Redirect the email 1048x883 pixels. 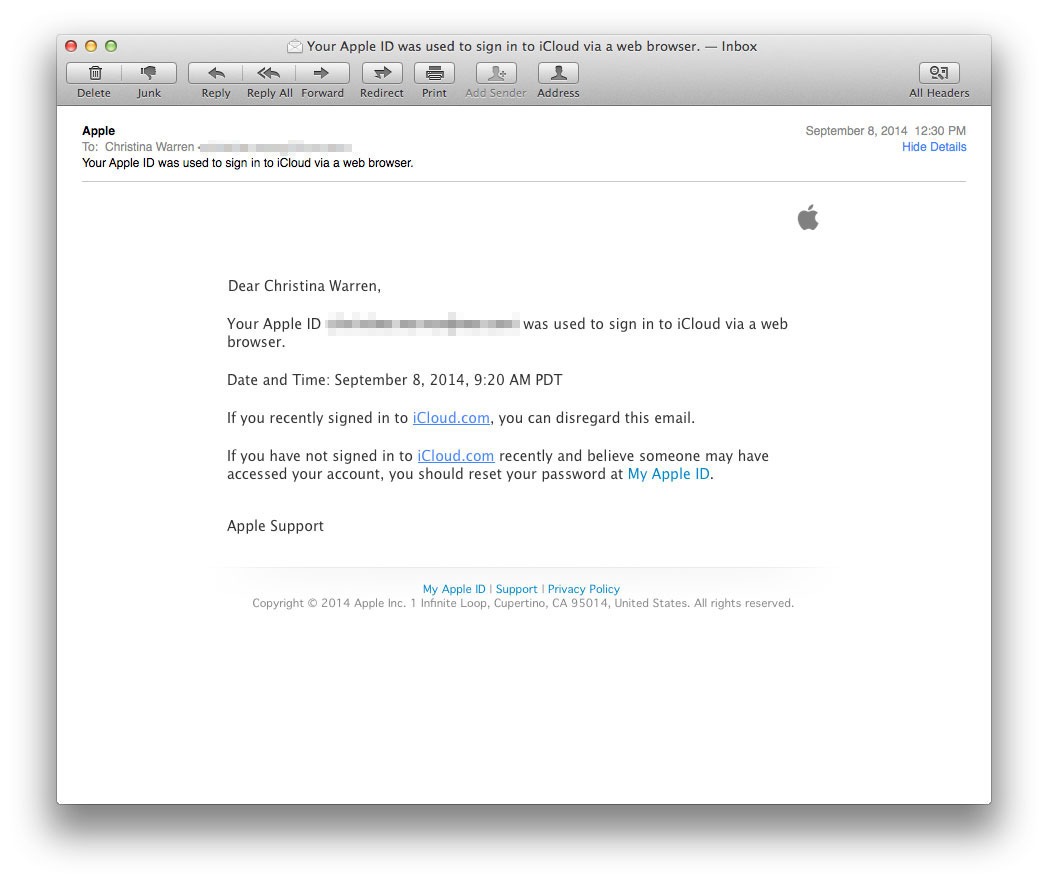382,73
